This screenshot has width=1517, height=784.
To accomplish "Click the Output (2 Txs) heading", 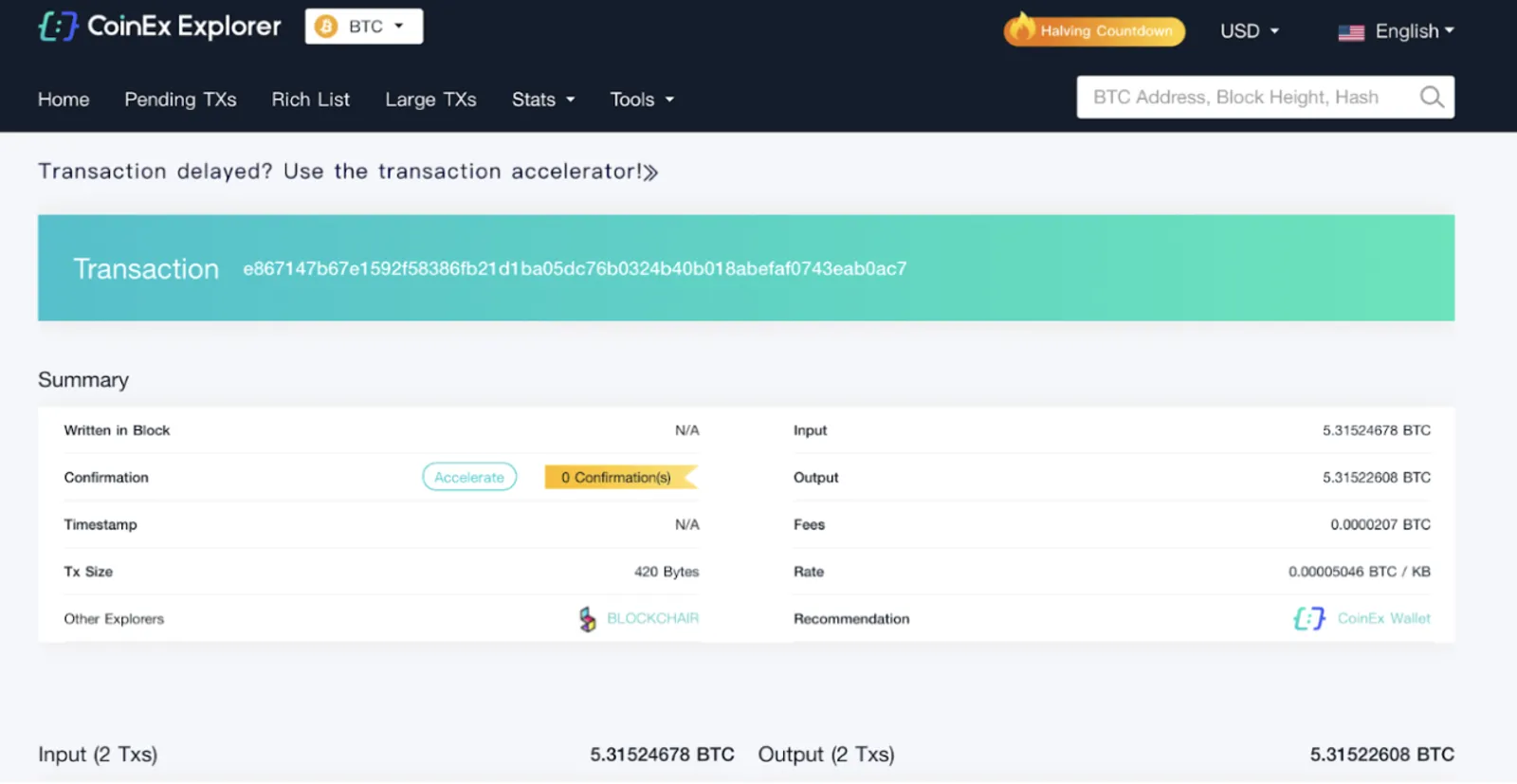I will pos(826,755).
